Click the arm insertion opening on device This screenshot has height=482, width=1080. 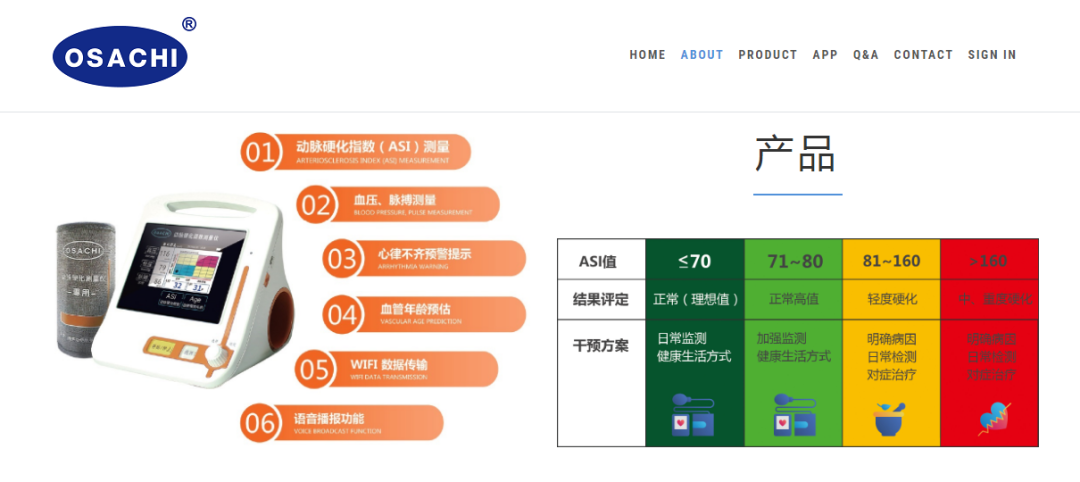tap(280, 321)
